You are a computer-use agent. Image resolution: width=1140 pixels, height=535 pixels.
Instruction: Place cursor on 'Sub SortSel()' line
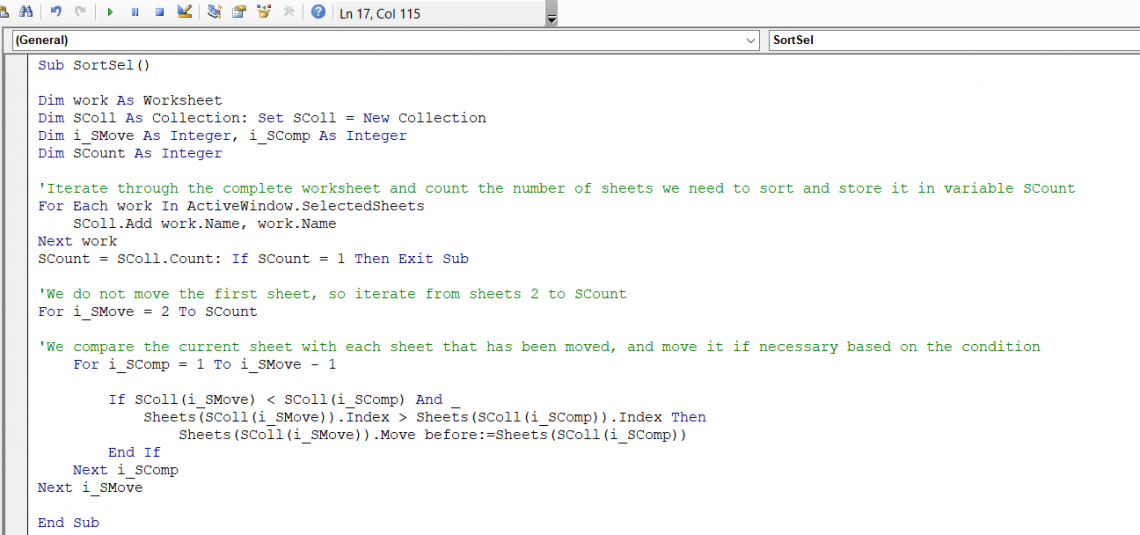93,65
